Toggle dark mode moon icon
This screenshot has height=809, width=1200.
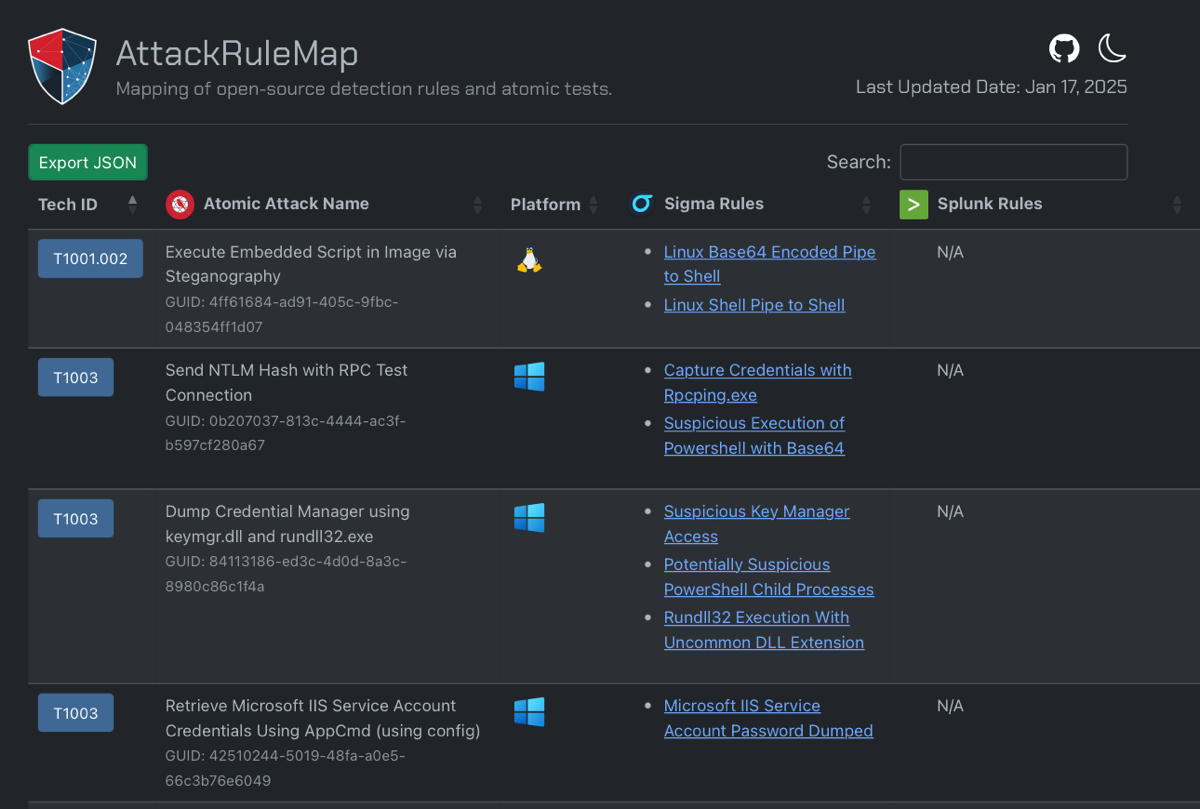coord(1112,48)
